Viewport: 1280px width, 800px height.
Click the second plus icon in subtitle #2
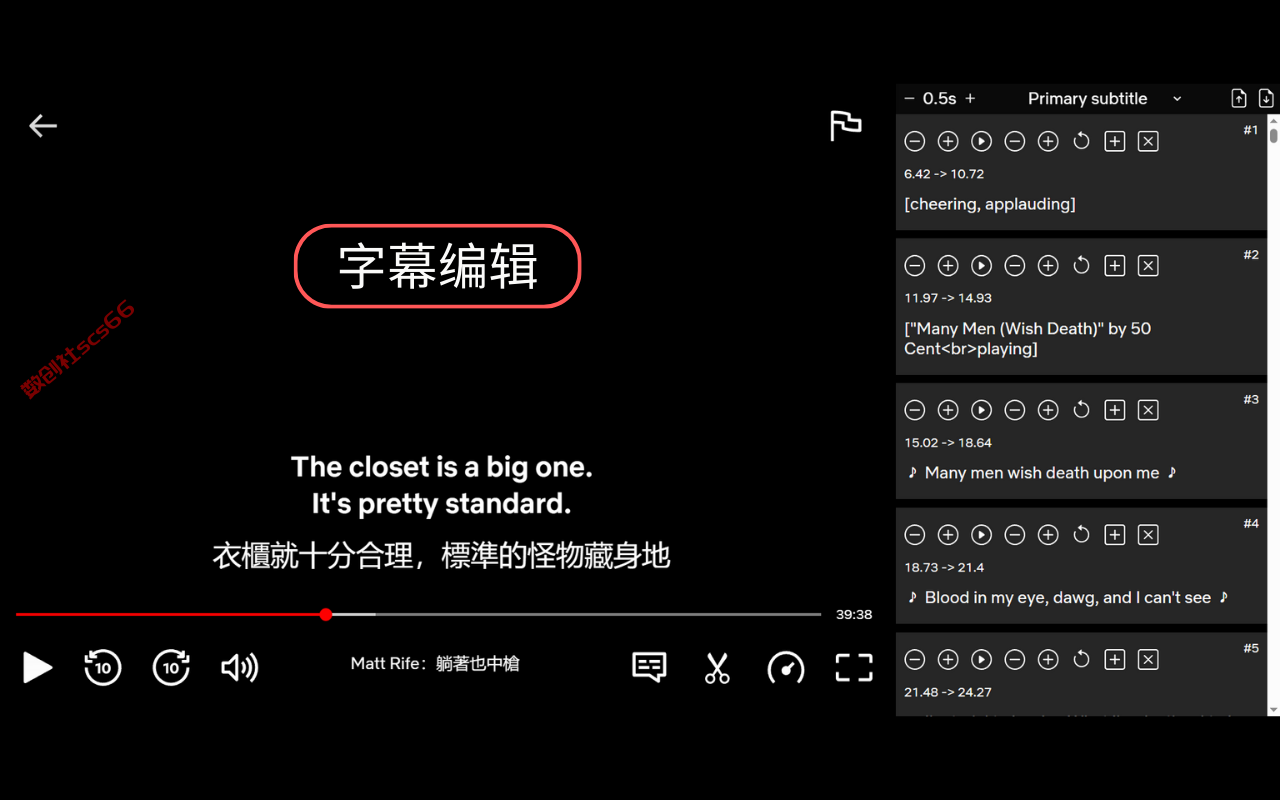pos(1048,265)
